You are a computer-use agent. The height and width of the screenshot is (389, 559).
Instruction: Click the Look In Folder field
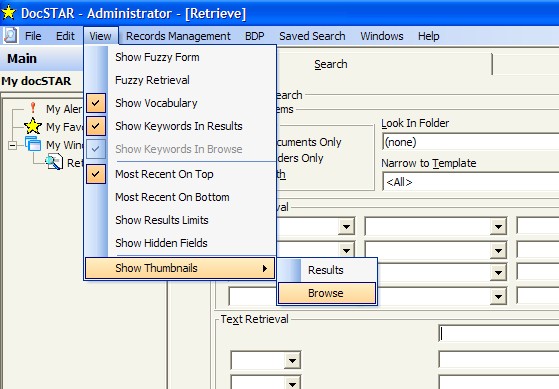[x=471, y=142]
